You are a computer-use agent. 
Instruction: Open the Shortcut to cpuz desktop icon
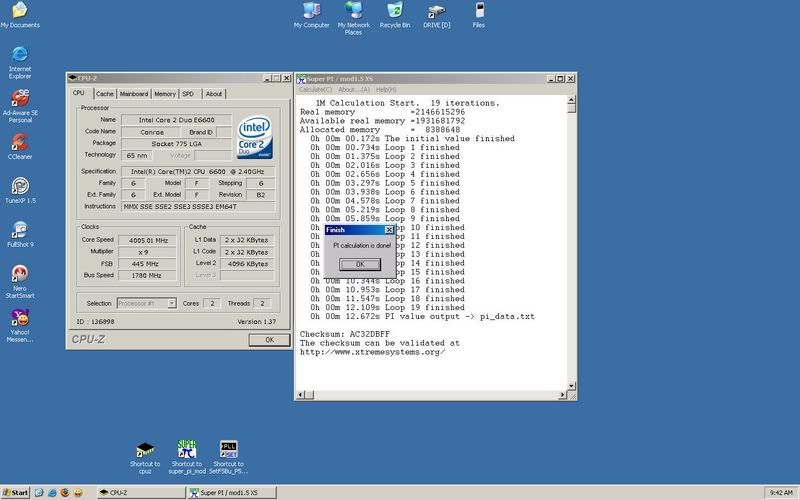click(144, 448)
